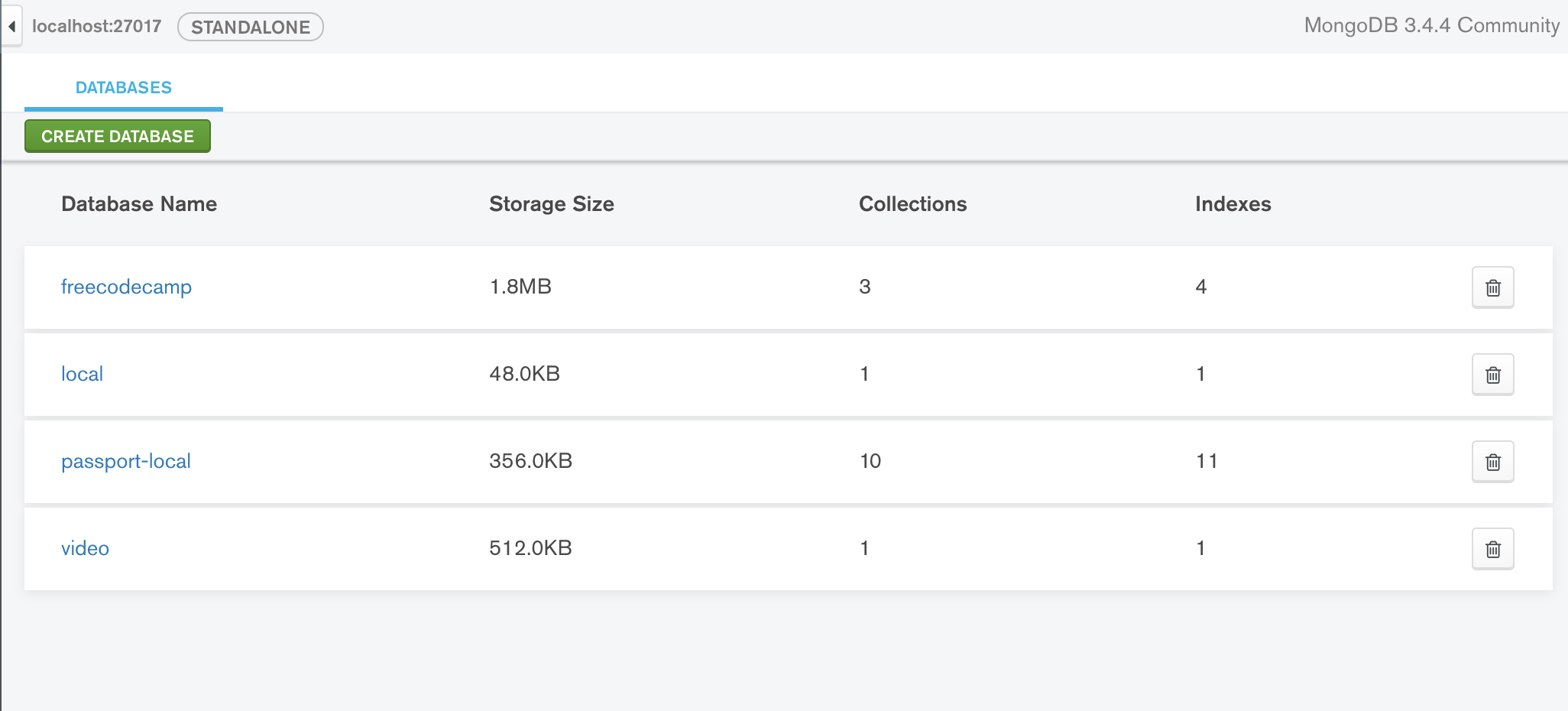Click the MongoDB 3.4.4 Community version text

pyautogui.click(x=1431, y=26)
